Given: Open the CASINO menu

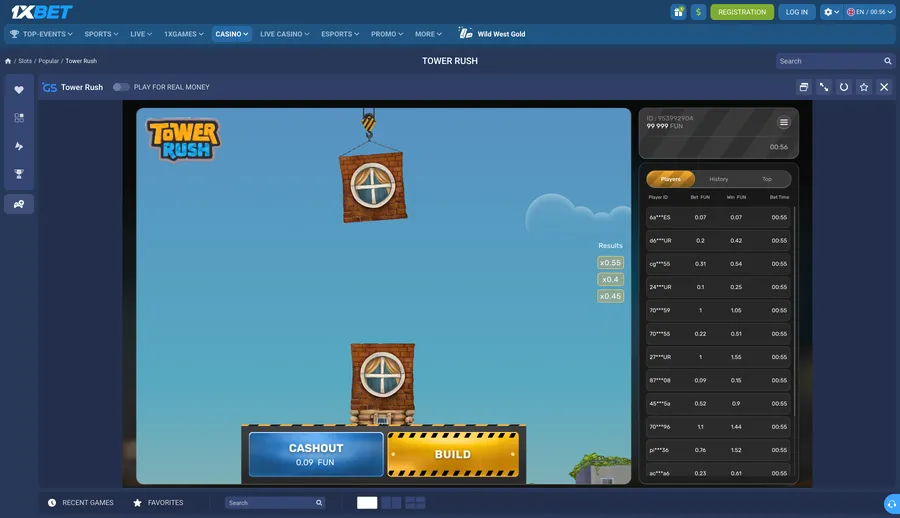Looking at the screenshot, I should (x=231, y=34).
